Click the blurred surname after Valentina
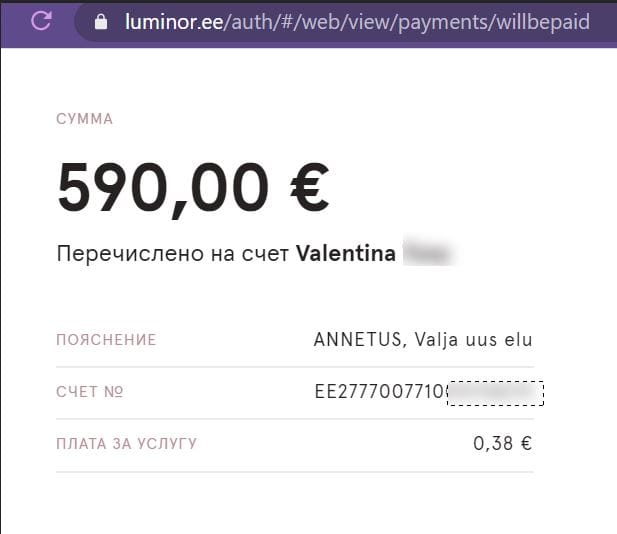The image size is (617, 534). pos(426,254)
